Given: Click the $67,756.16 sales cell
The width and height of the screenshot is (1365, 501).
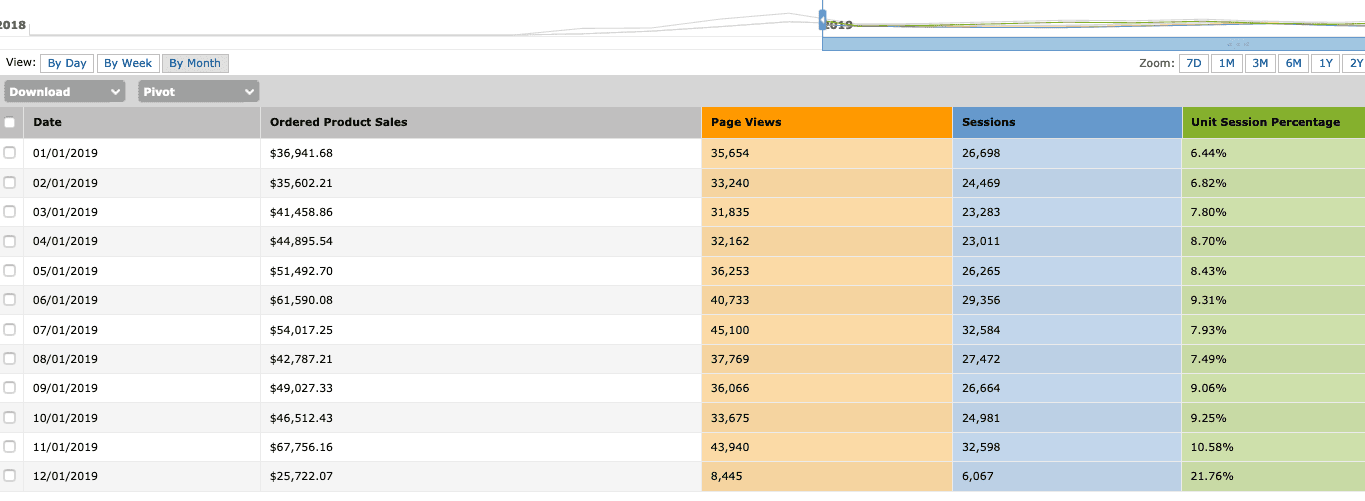Looking at the screenshot, I should 481,446.
